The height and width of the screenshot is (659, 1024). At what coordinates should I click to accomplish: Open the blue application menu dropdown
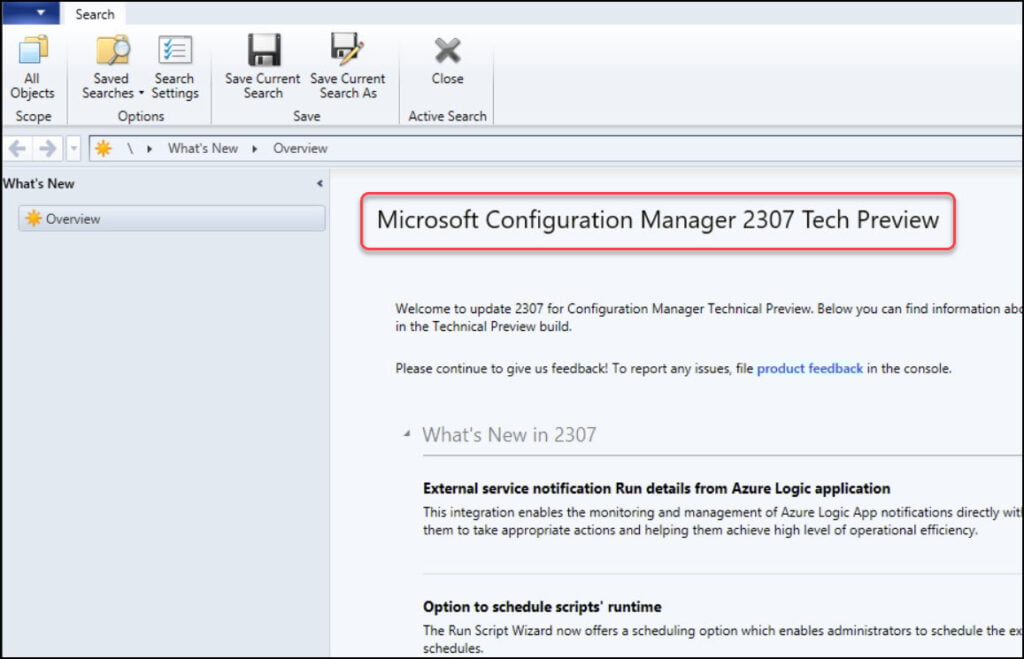coord(30,12)
